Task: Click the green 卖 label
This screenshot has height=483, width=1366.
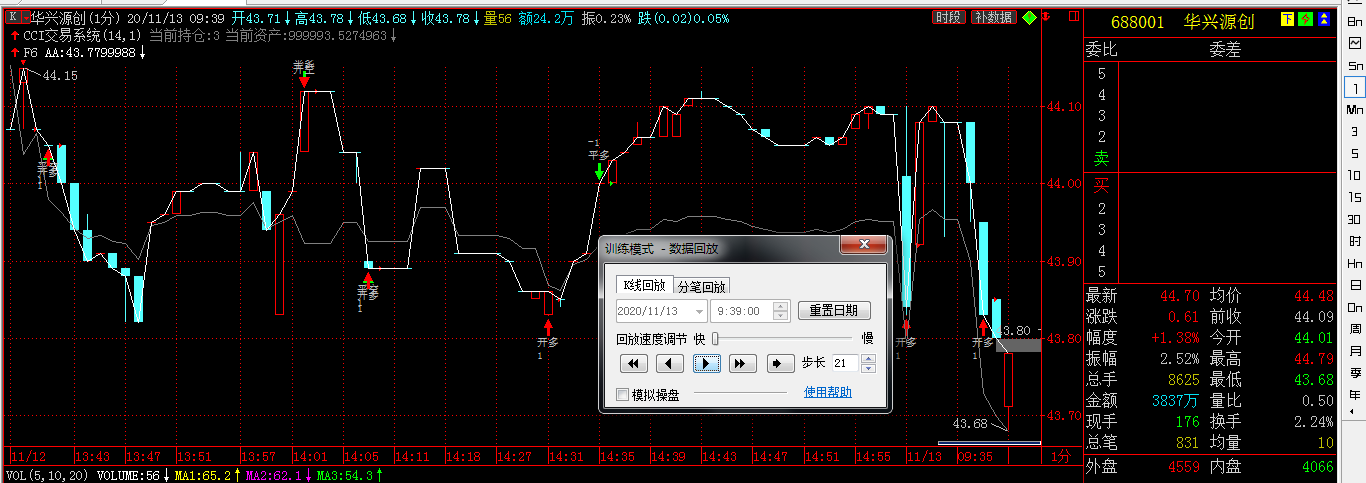Action: 1101,158
